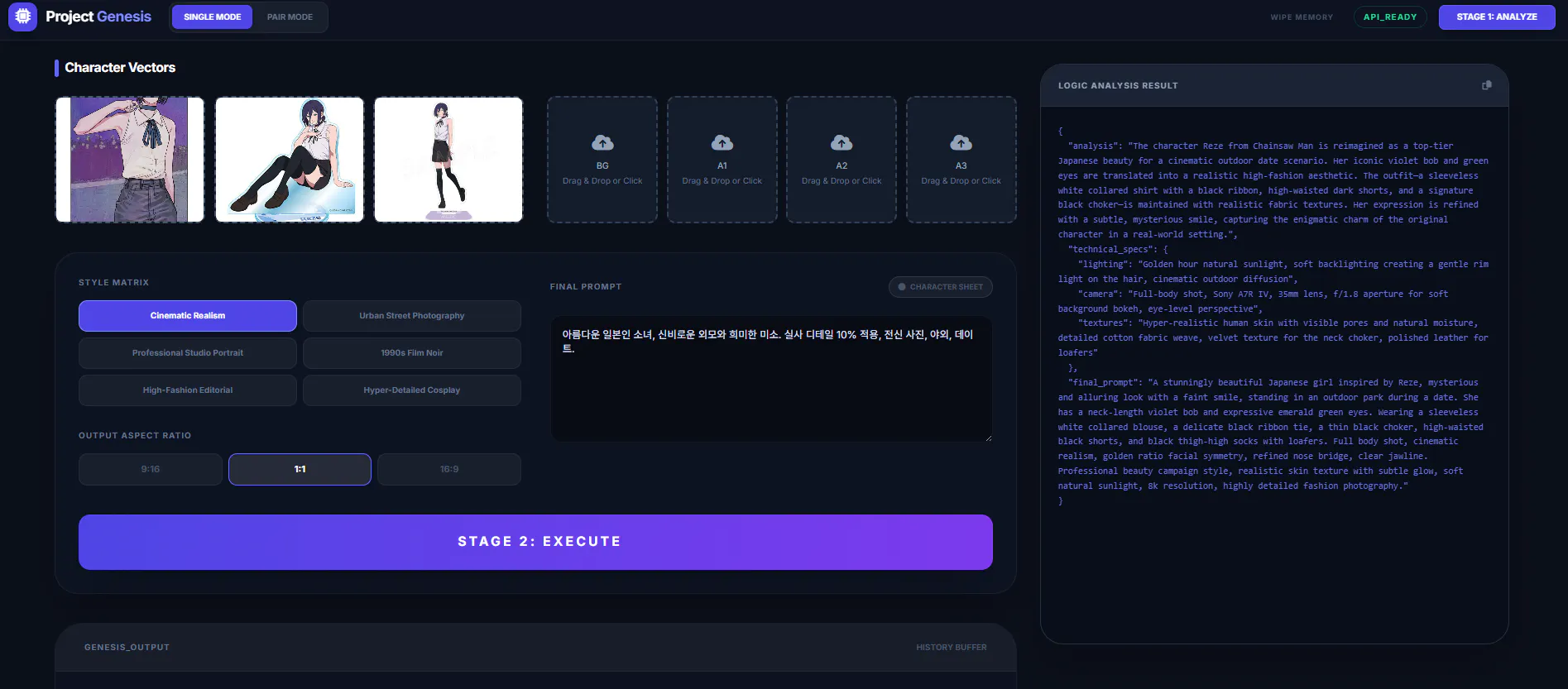The image size is (1568, 689).
Task: Click the 'GENESIS_OUTPUT' section label
Action: 127,648
